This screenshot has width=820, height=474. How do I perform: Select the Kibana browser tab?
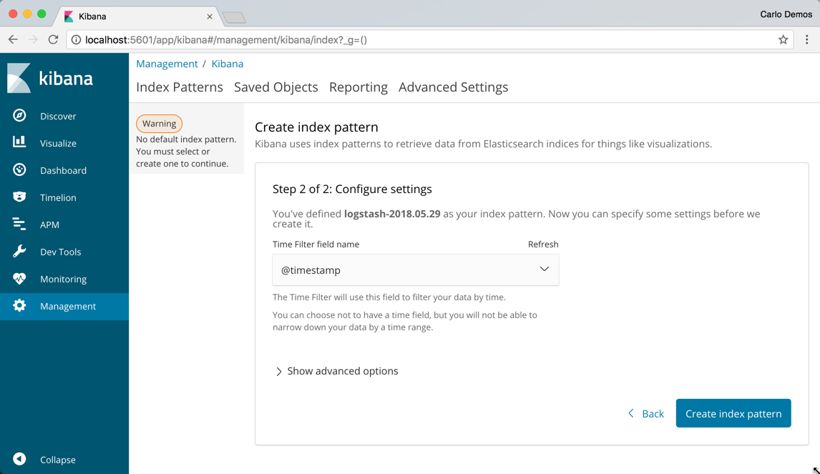(139, 17)
